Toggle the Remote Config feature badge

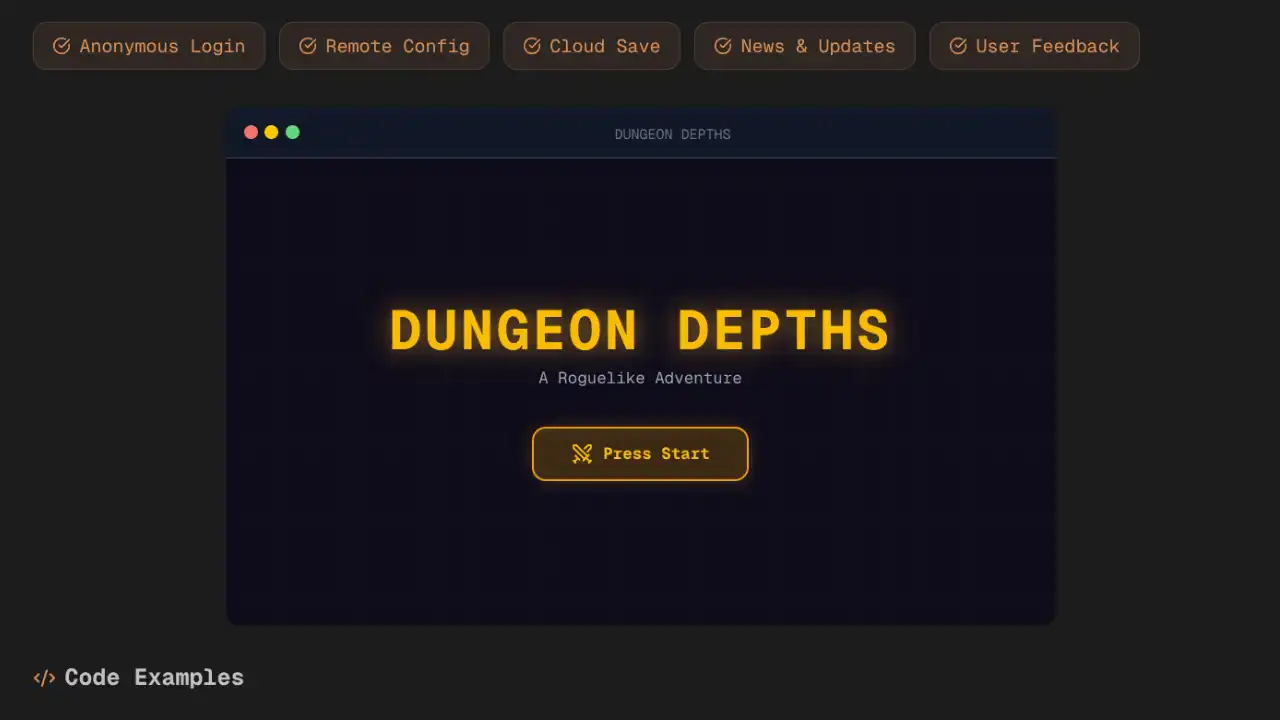[384, 46]
